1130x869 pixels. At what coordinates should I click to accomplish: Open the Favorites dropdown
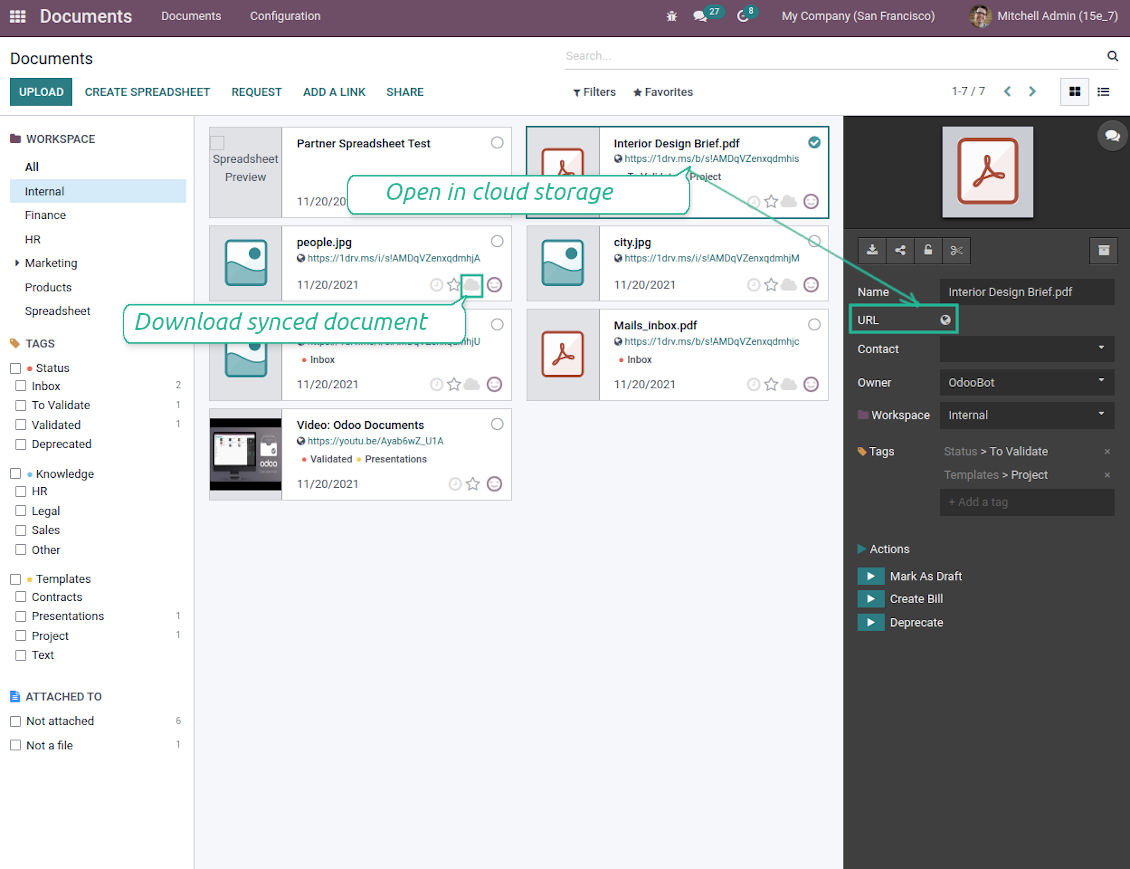pyautogui.click(x=663, y=92)
